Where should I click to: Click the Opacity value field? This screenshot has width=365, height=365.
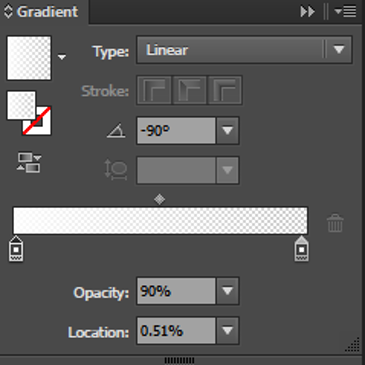click(176, 291)
